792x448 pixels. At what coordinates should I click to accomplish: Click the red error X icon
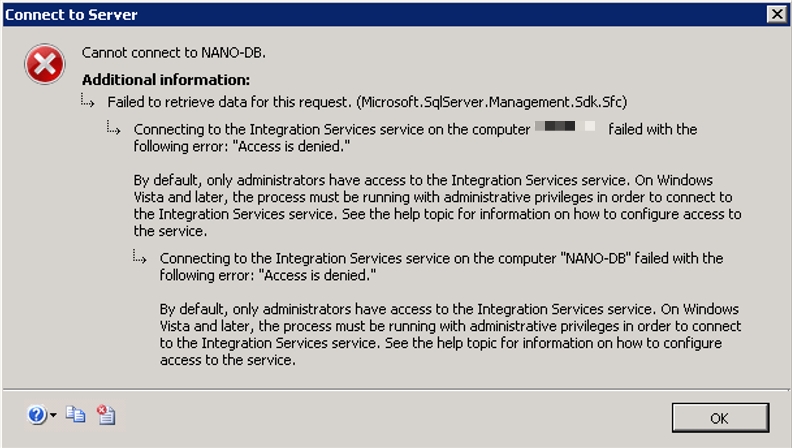pyautogui.click(x=44, y=64)
